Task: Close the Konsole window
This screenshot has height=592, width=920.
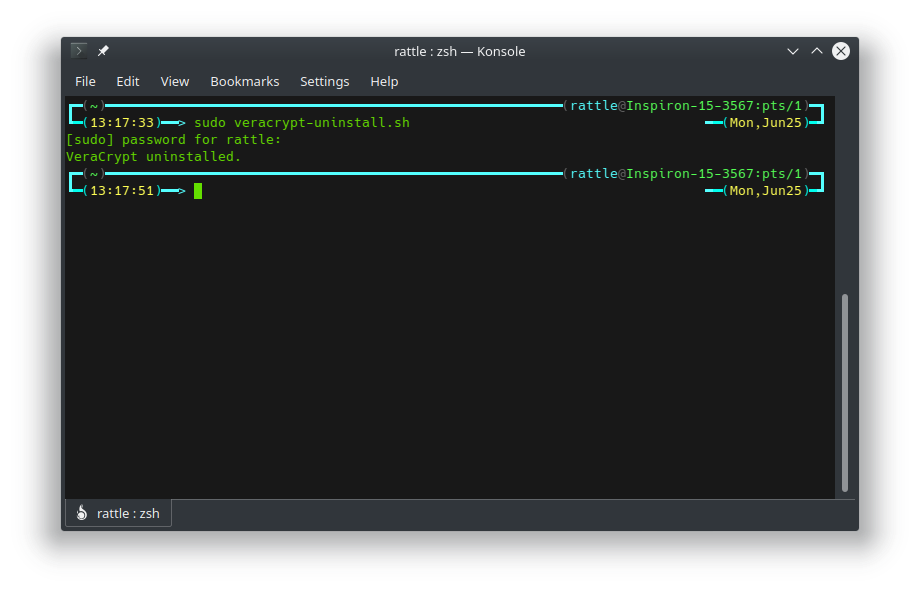Action: (841, 51)
